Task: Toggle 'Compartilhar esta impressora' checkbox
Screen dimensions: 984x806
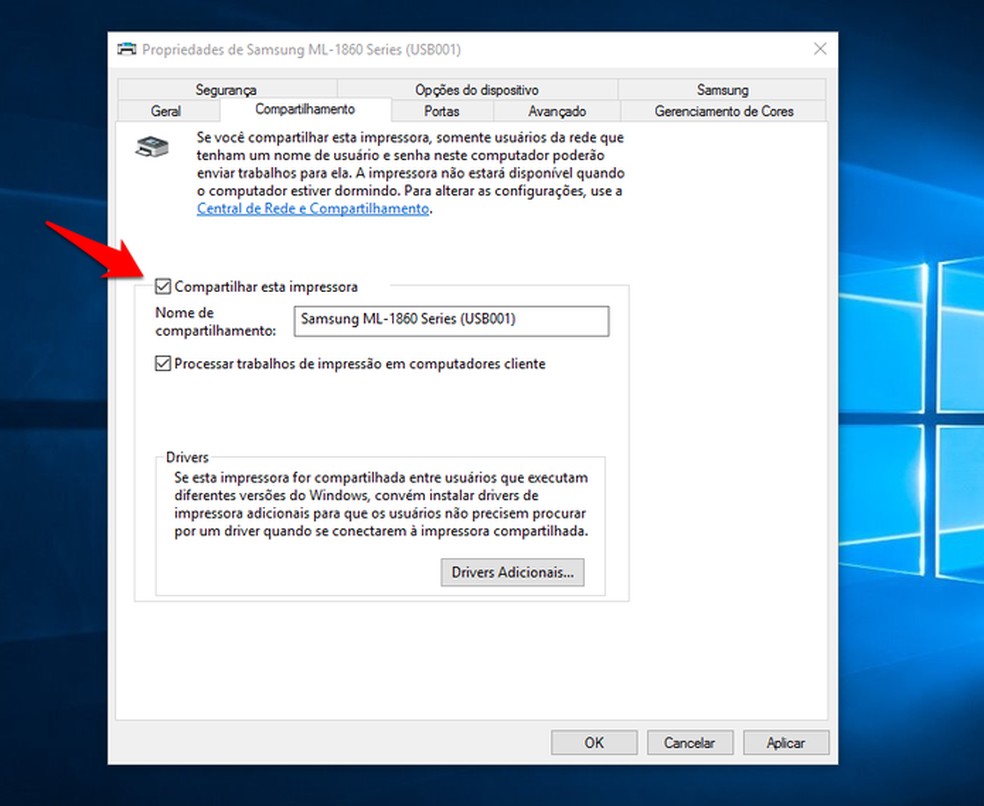Action: [163, 287]
